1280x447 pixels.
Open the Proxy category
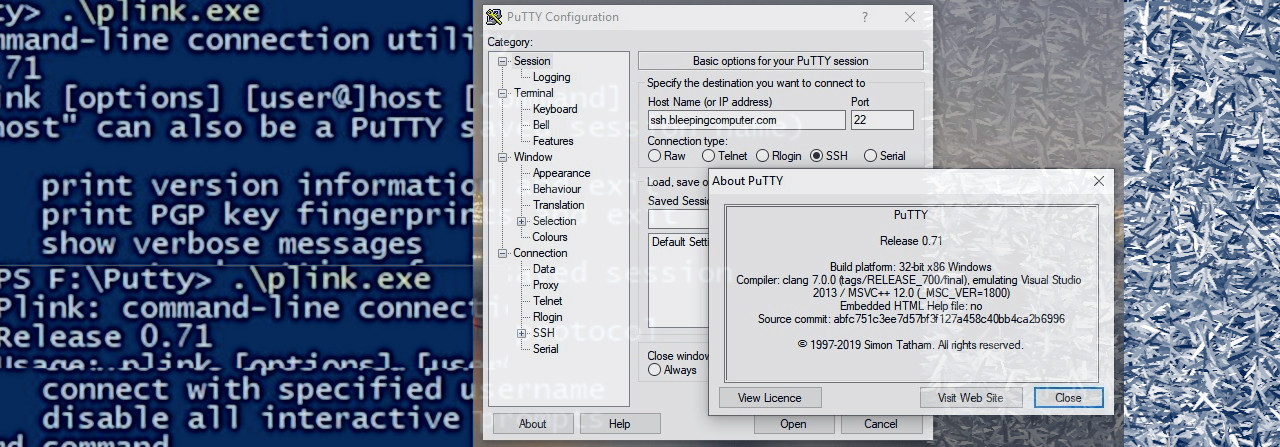[x=546, y=285]
